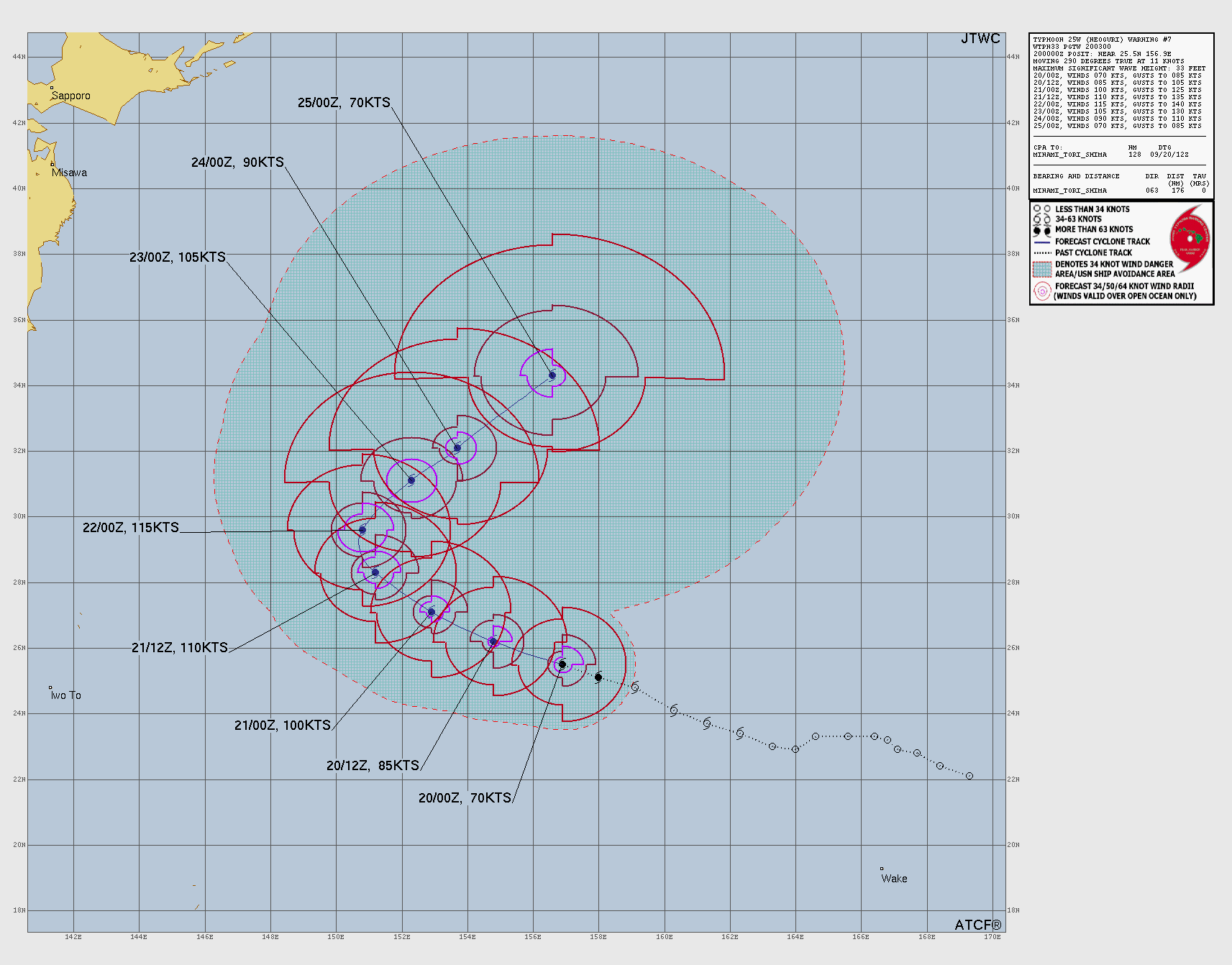This screenshot has height=965, width=1232.
Task: Click the 34 knot danger area legend swatch
Action: (x=1042, y=269)
